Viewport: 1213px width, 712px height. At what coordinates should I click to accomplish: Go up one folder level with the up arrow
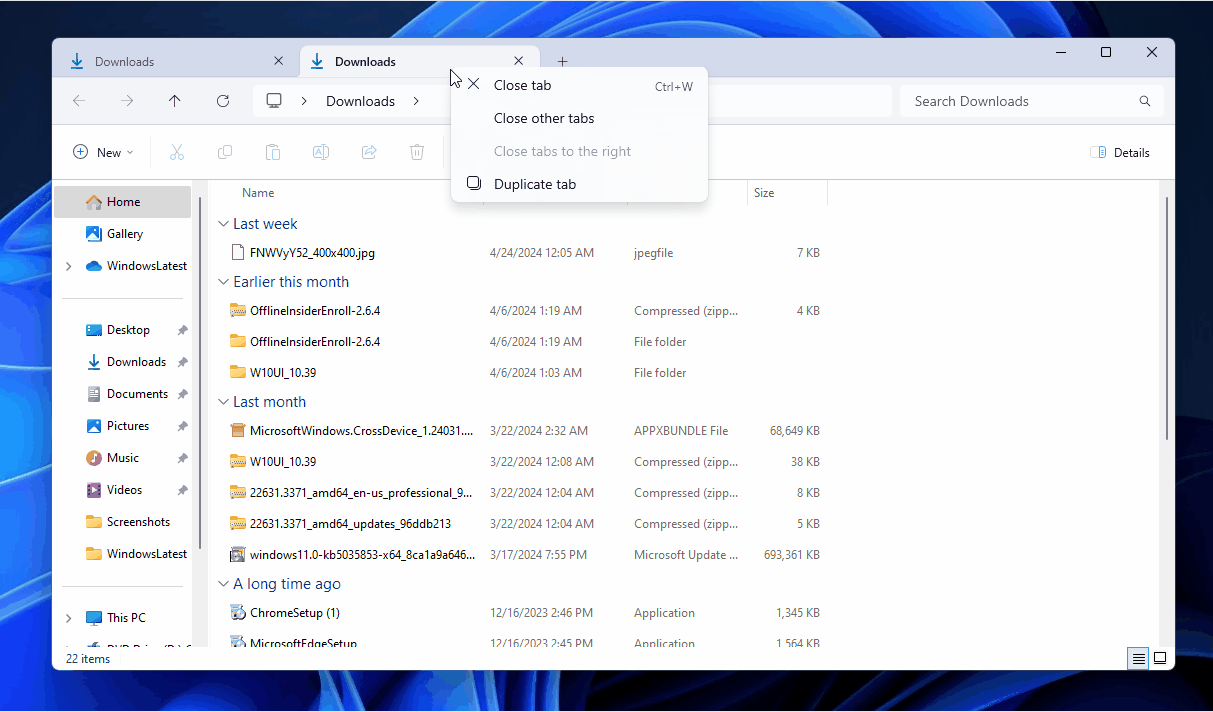tap(174, 100)
